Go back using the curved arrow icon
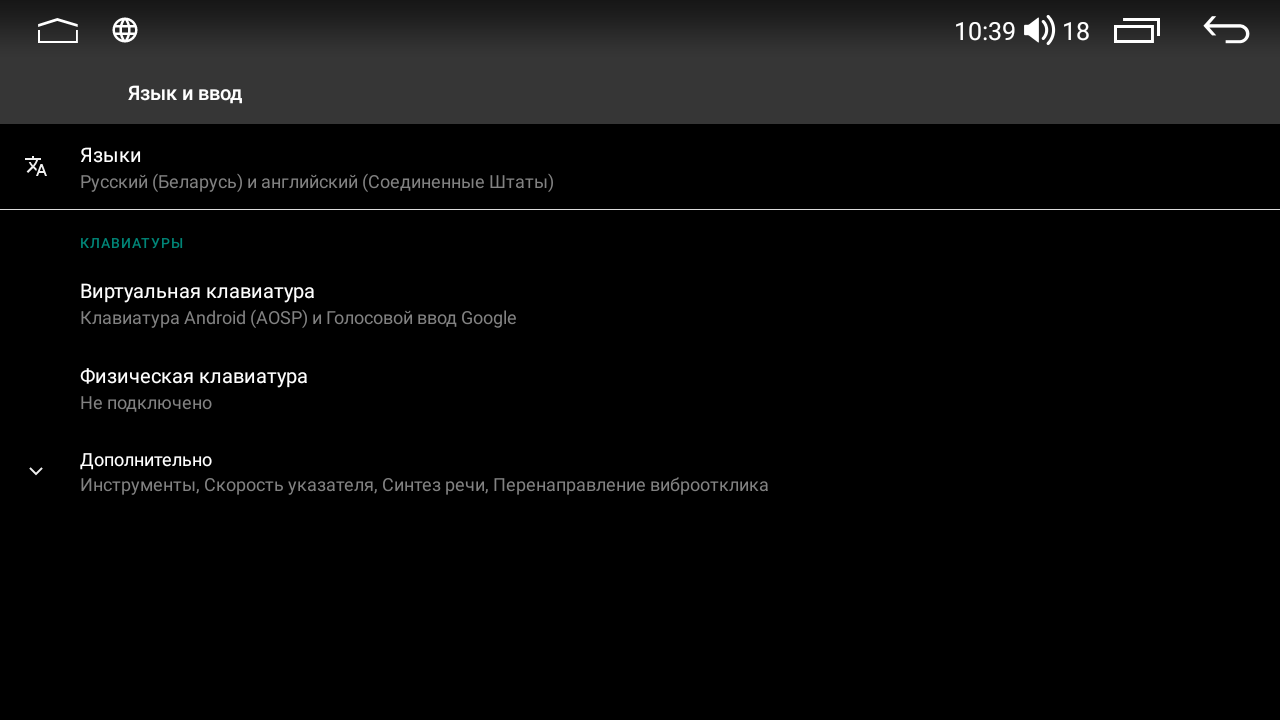 click(x=1226, y=30)
